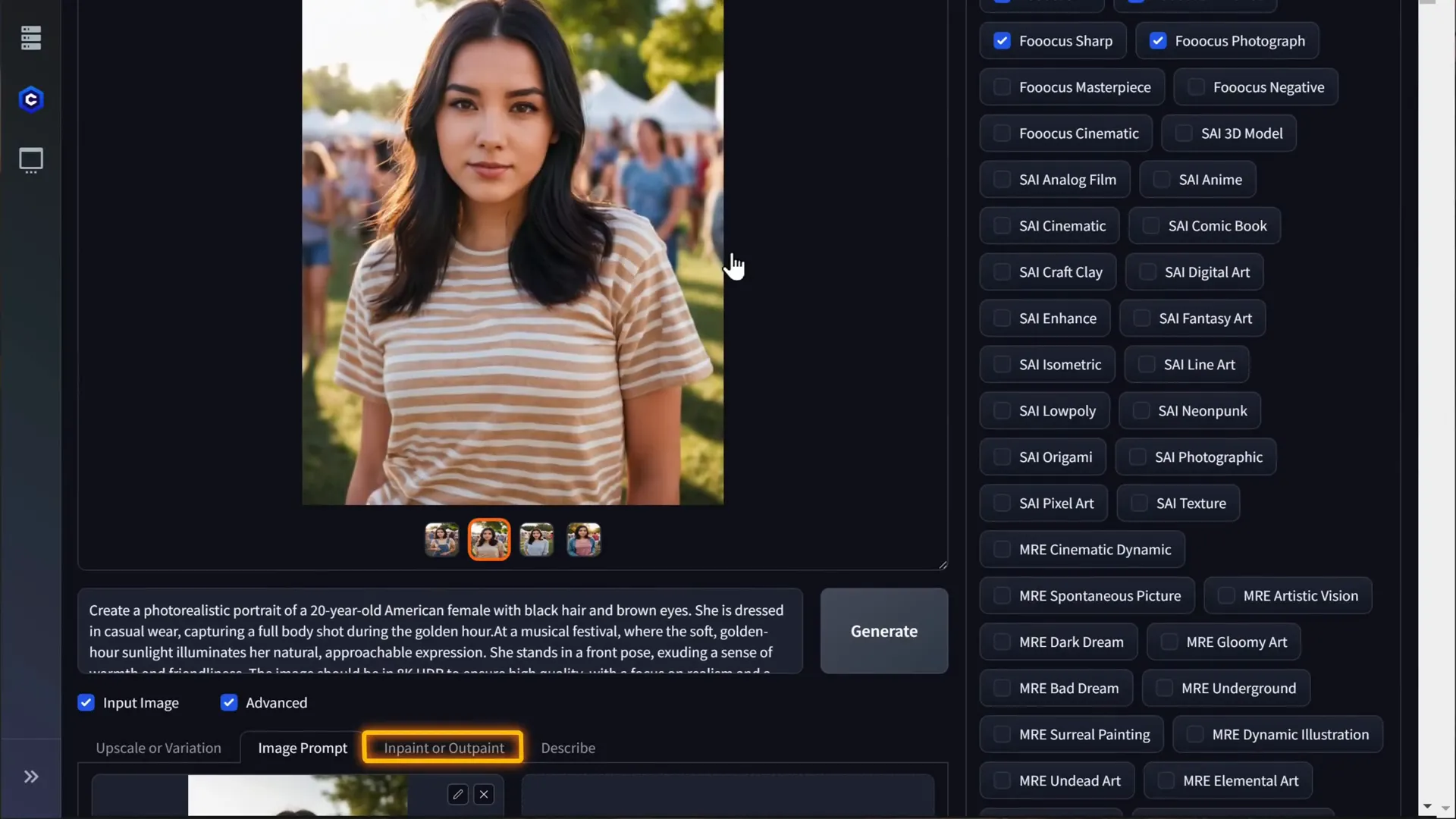Remove the image prompt with X icon

pos(484,794)
